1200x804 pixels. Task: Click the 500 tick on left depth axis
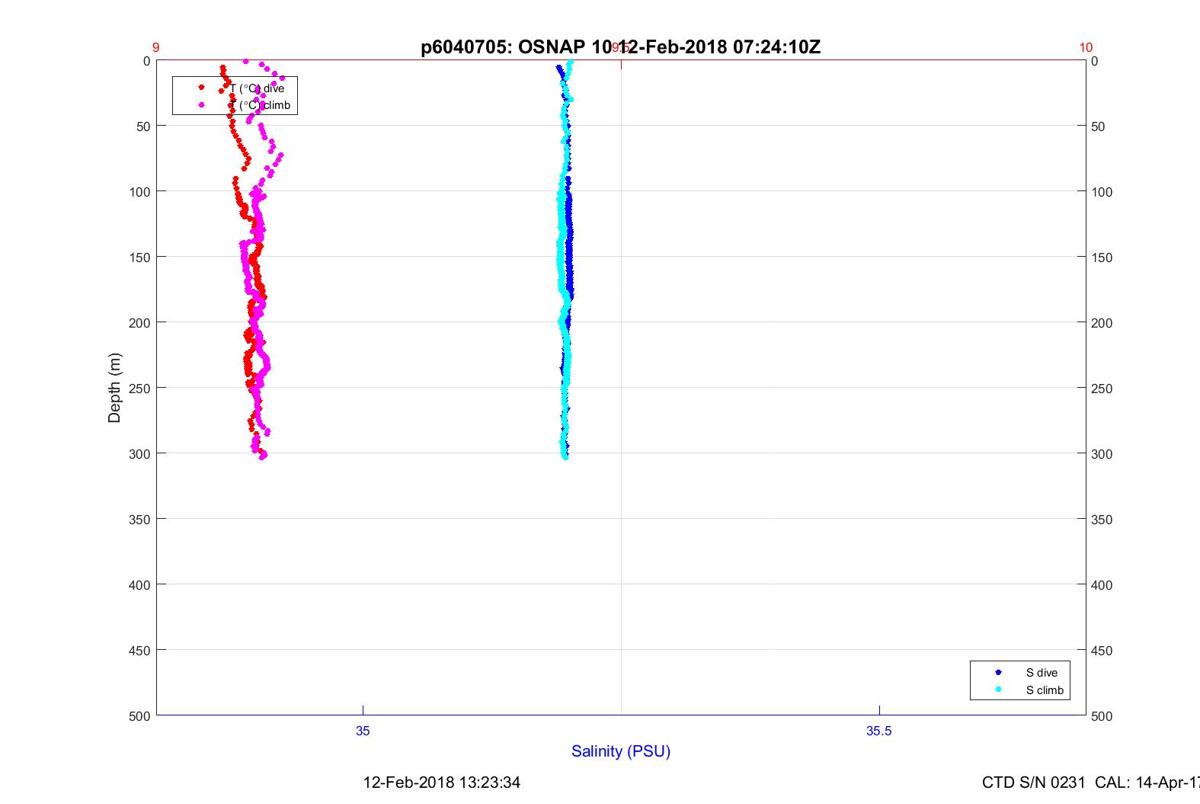pyautogui.click(x=139, y=716)
